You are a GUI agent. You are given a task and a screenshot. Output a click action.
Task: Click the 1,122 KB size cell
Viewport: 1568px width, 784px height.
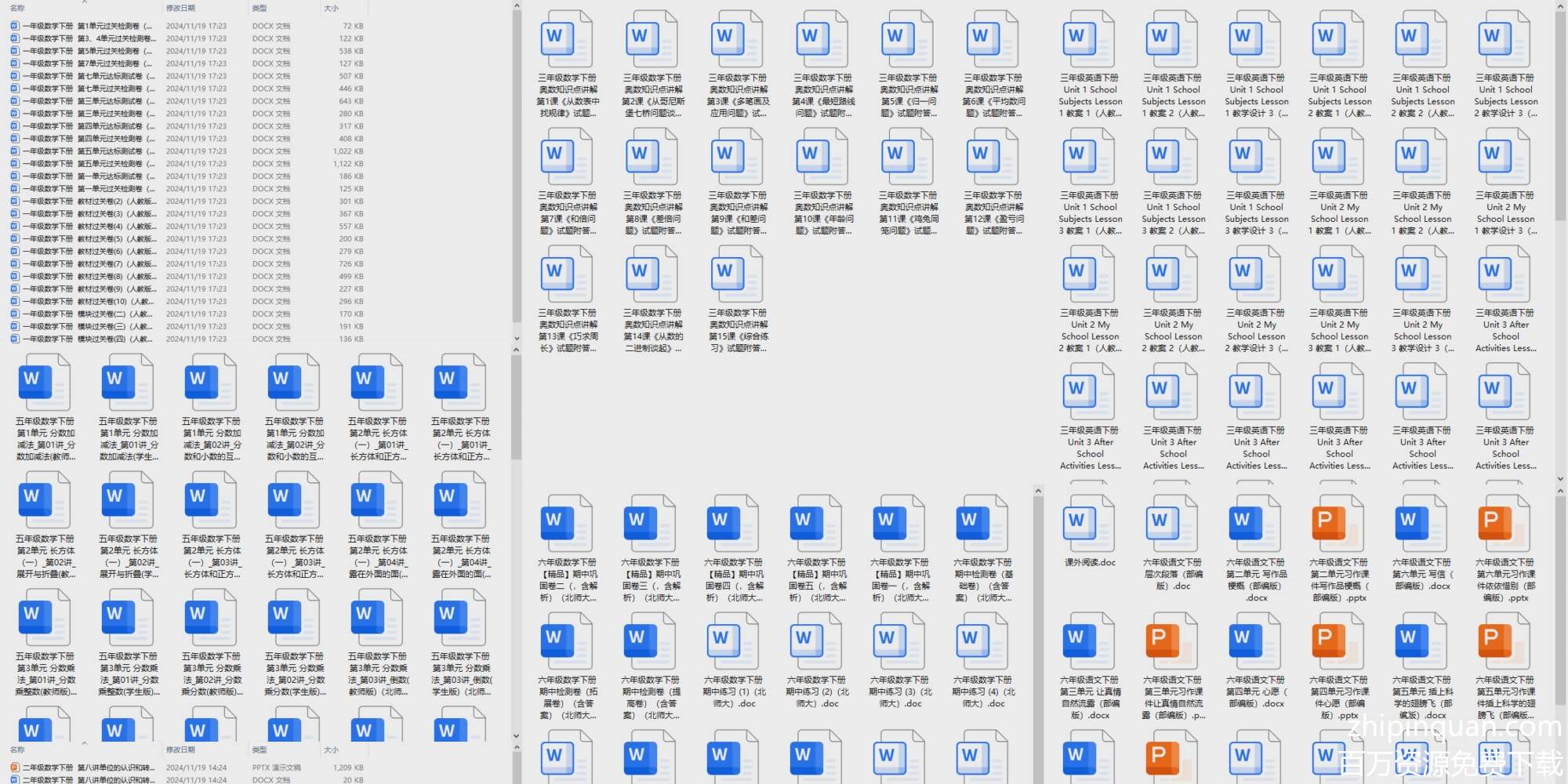348,164
